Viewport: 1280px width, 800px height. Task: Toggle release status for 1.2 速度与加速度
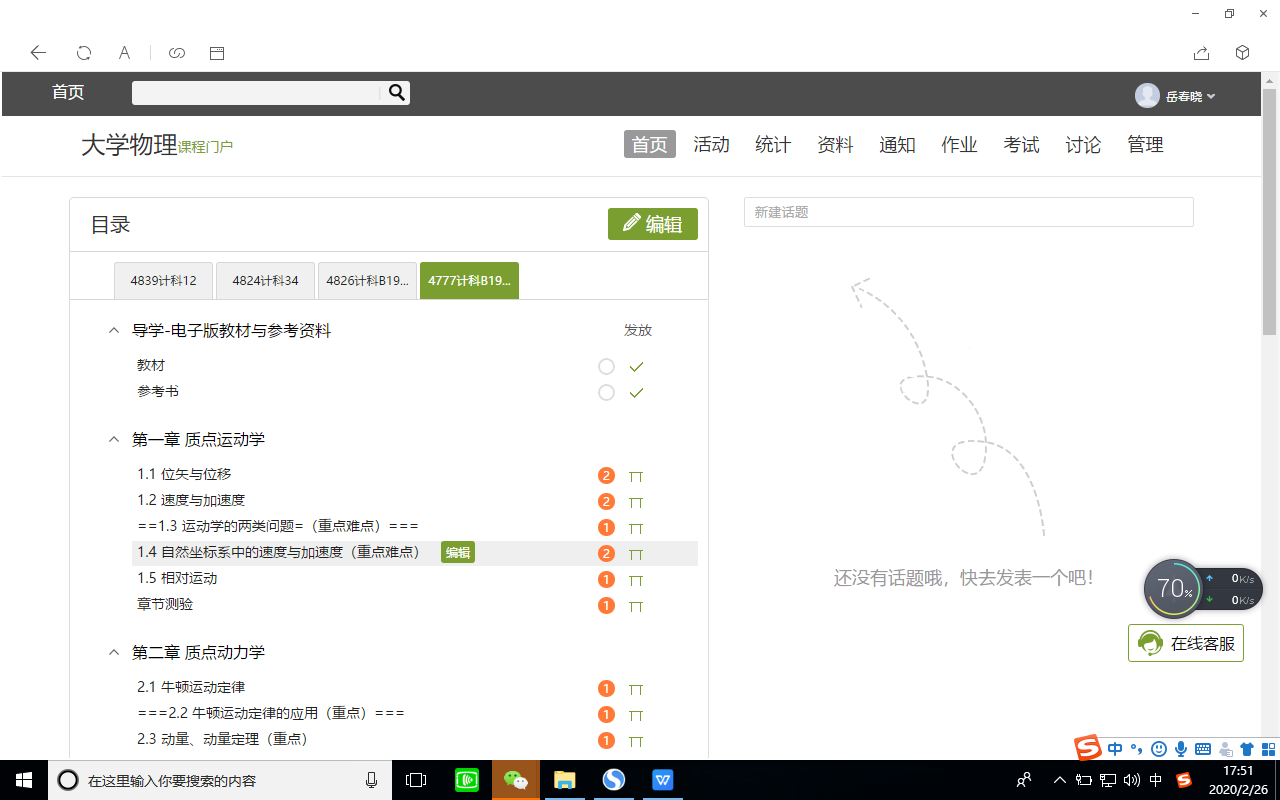[x=636, y=502]
